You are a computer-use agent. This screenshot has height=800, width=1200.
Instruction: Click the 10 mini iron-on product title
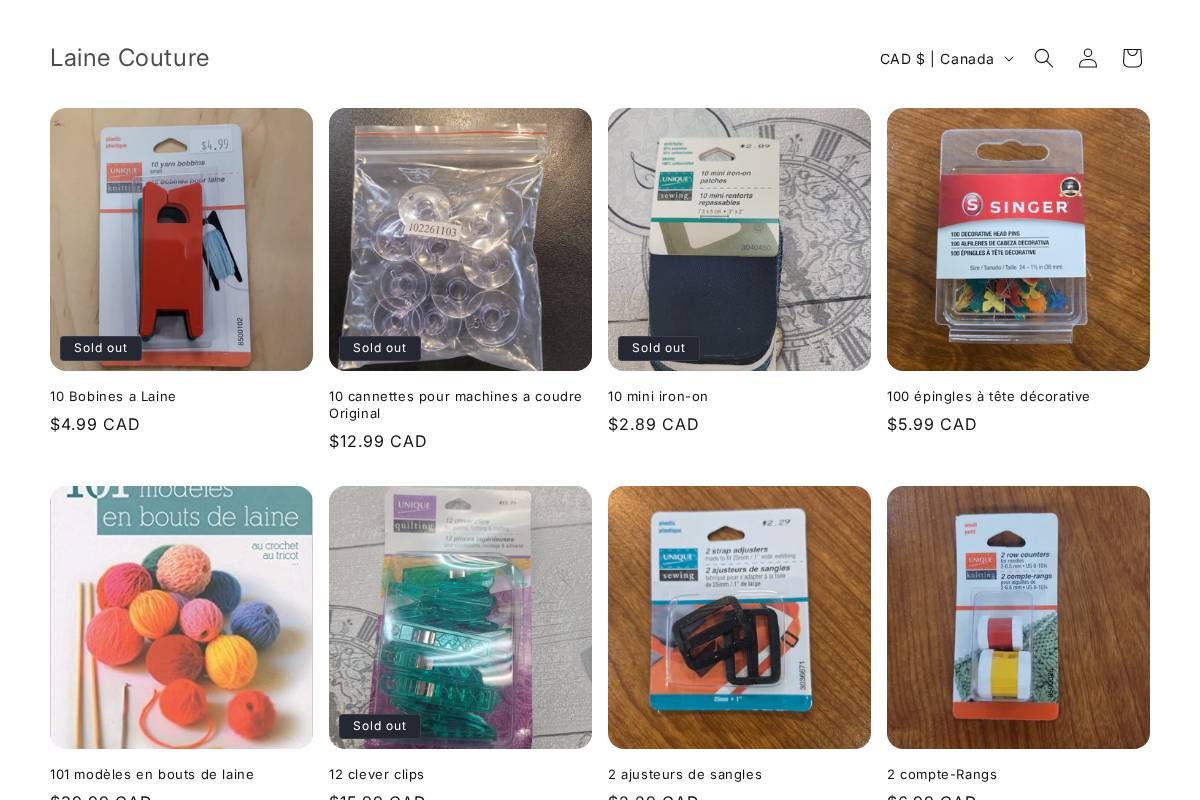(658, 397)
